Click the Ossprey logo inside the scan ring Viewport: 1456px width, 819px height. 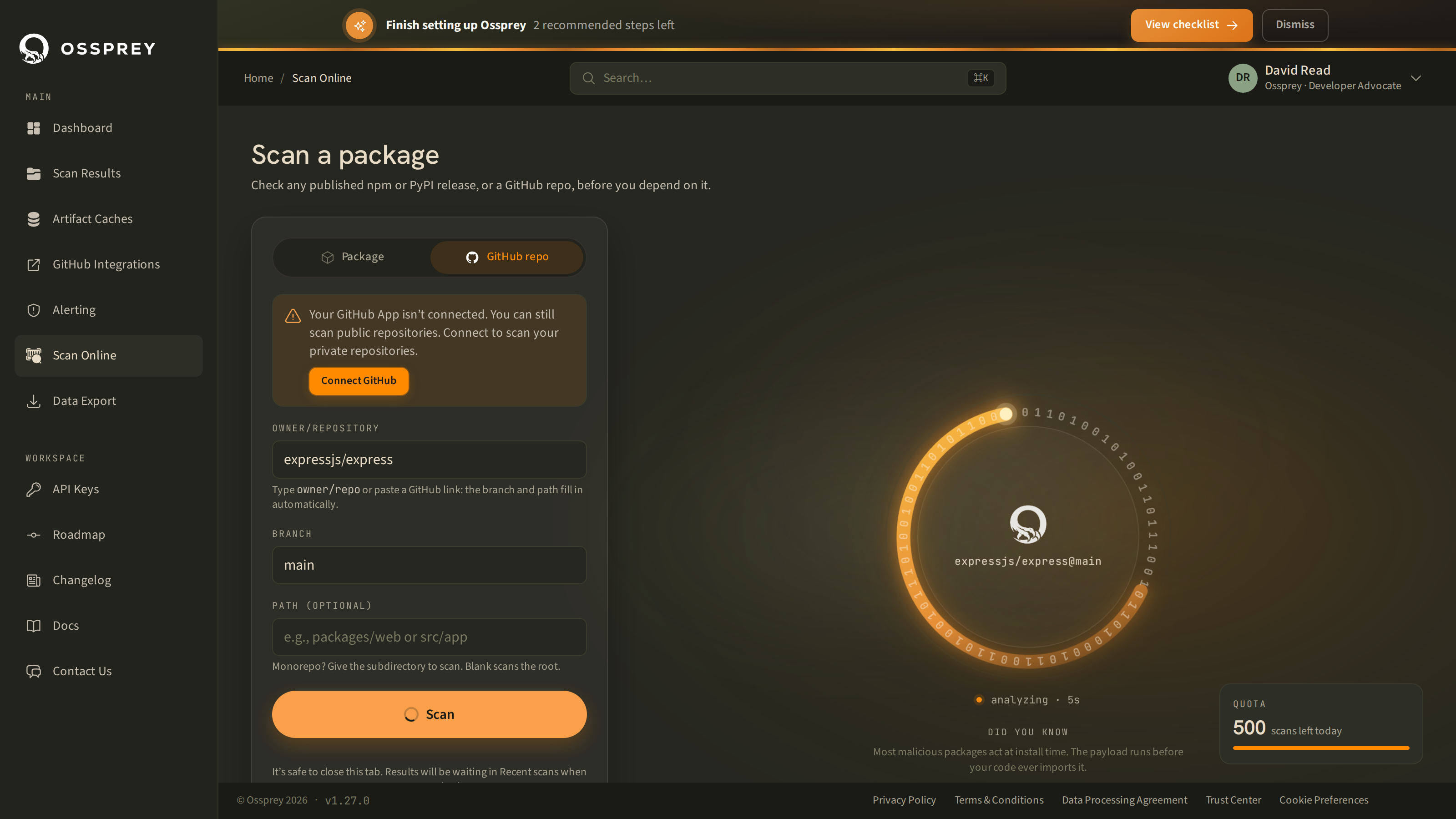click(x=1027, y=524)
